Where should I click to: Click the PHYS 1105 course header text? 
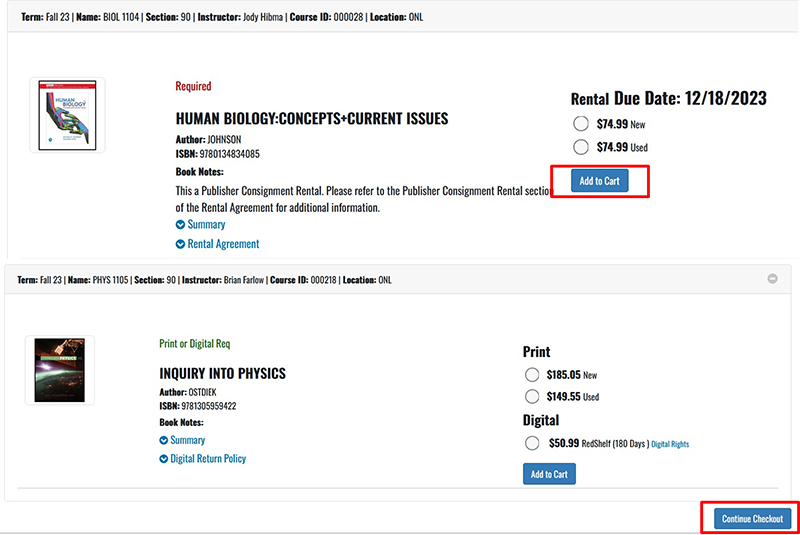point(204,280)
